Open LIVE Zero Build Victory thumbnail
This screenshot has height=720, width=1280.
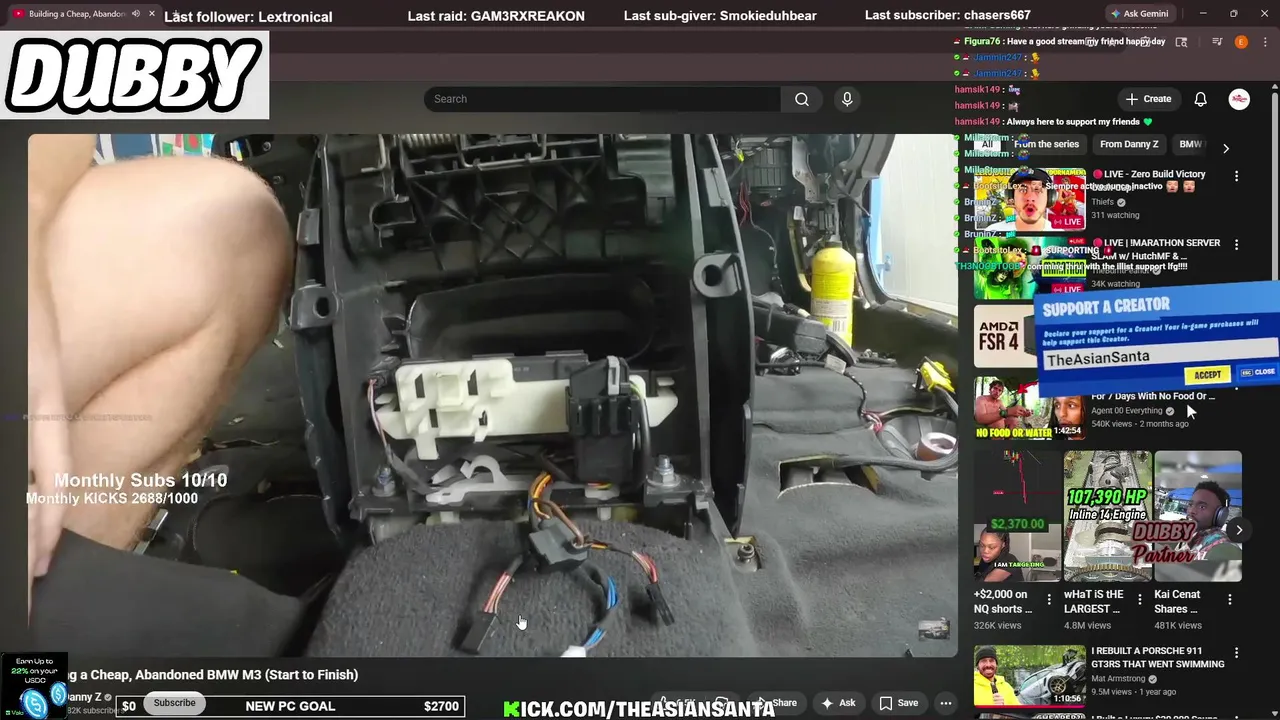click(x=1029, y=199)
